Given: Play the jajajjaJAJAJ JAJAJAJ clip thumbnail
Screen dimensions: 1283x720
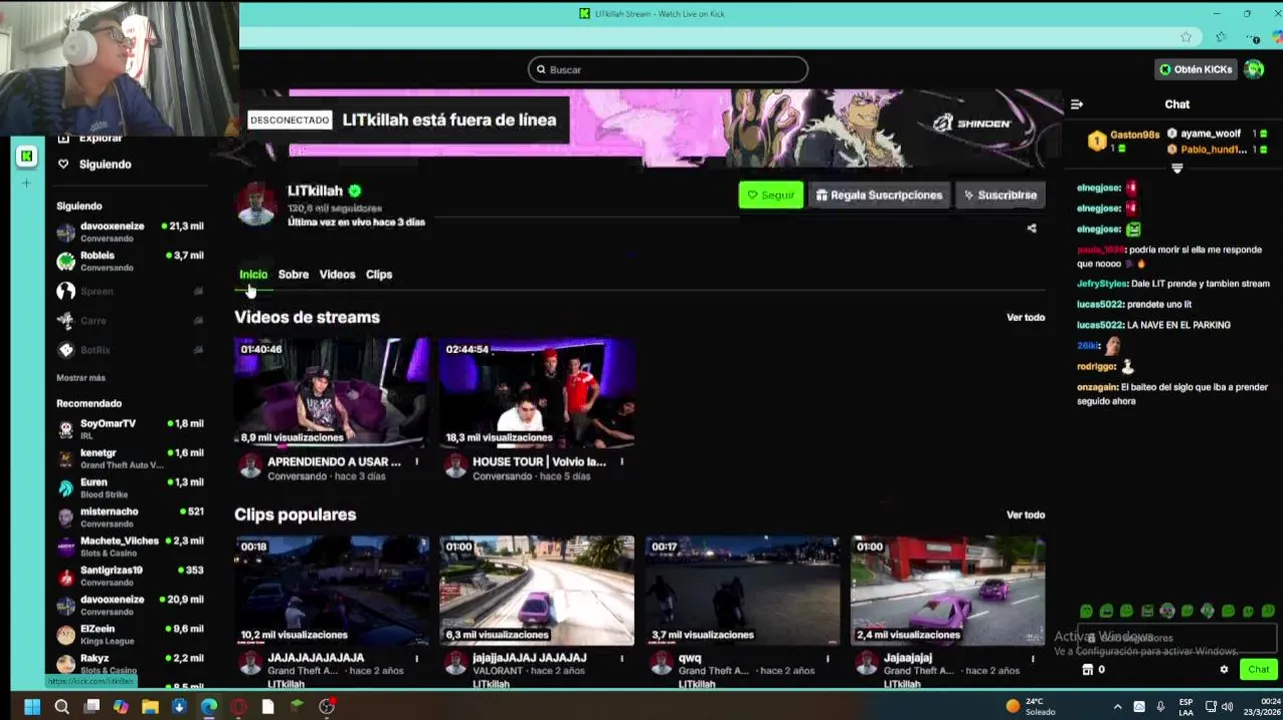Looking at the screenshot, I should 537,590.
